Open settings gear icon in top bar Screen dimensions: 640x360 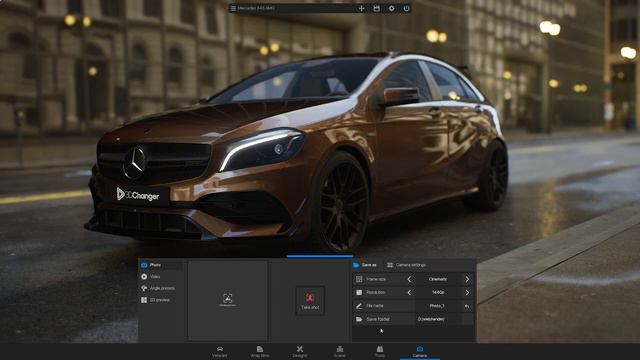[x=391, y=8]
